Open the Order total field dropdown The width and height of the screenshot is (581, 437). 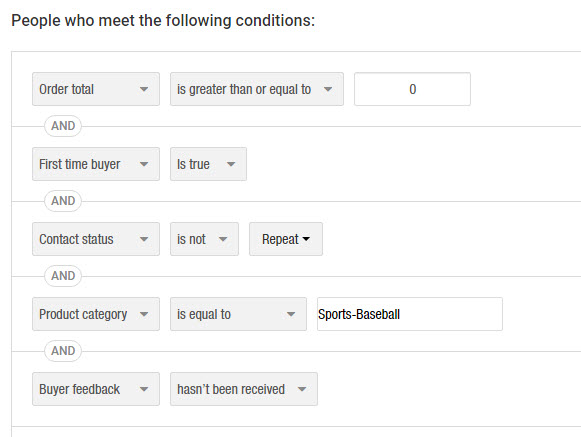(x=96, y=89)
